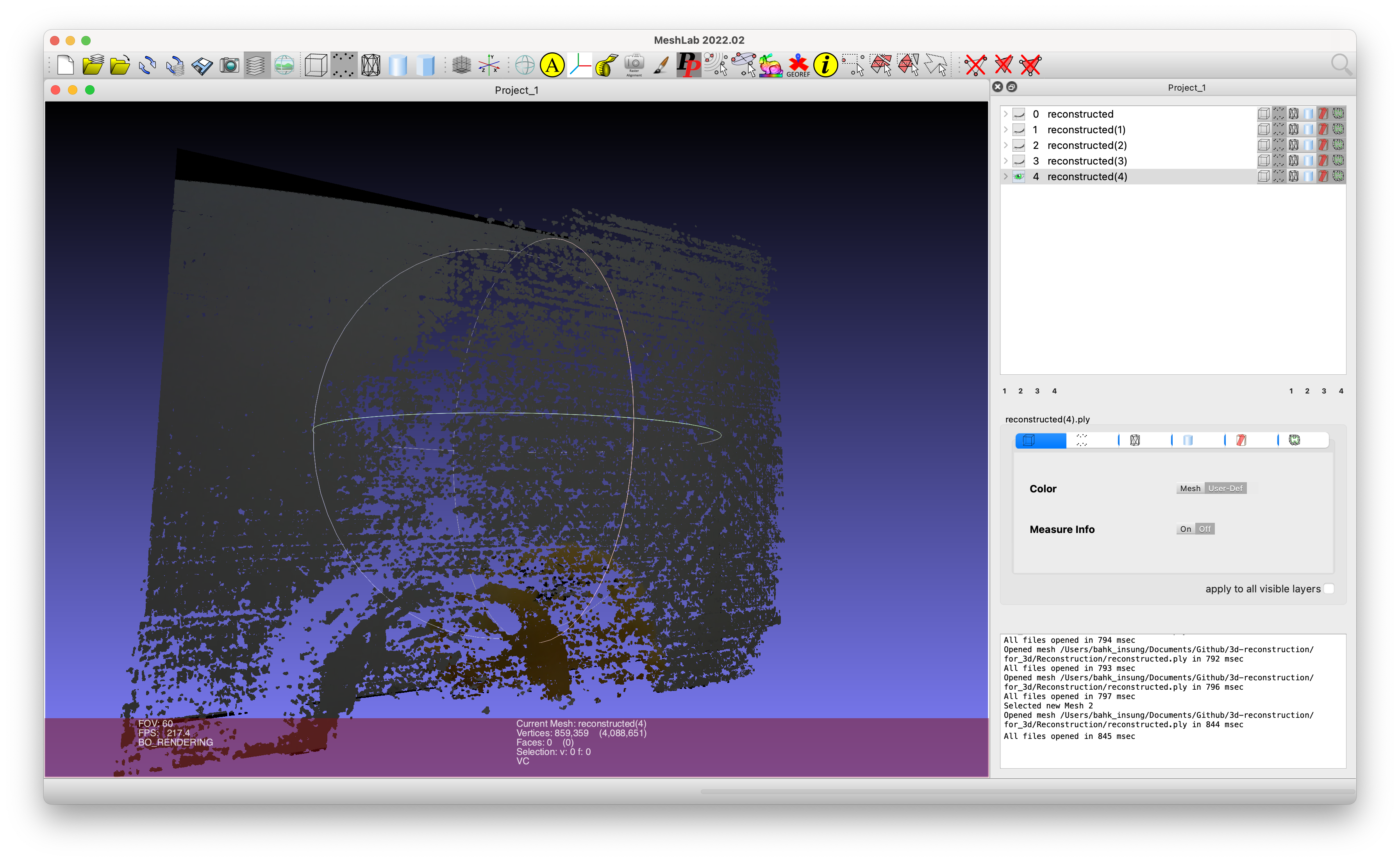
Task: Select the Z-Painting brush tool
Action: (661, 66)
